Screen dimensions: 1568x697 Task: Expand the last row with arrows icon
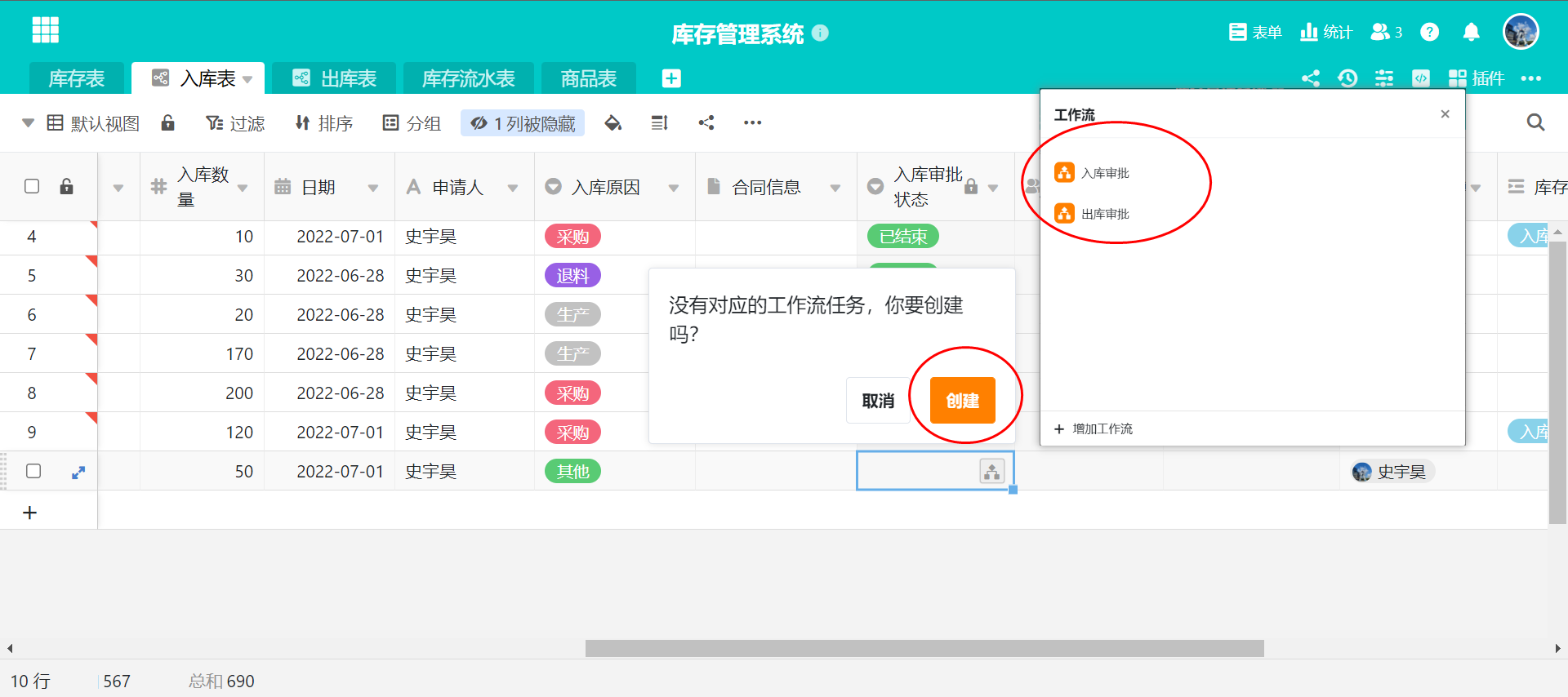tap(78, 472)
